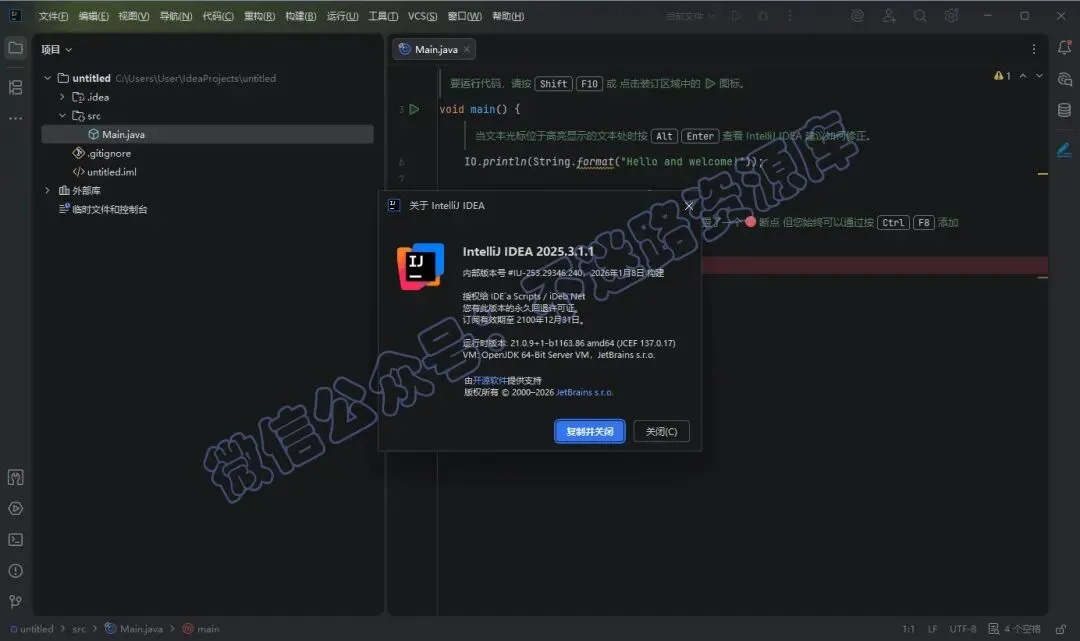Open the JetBrains s.r.o. copyright link
The height and width of the screenshot is (641, 1080).
point(584,392)
